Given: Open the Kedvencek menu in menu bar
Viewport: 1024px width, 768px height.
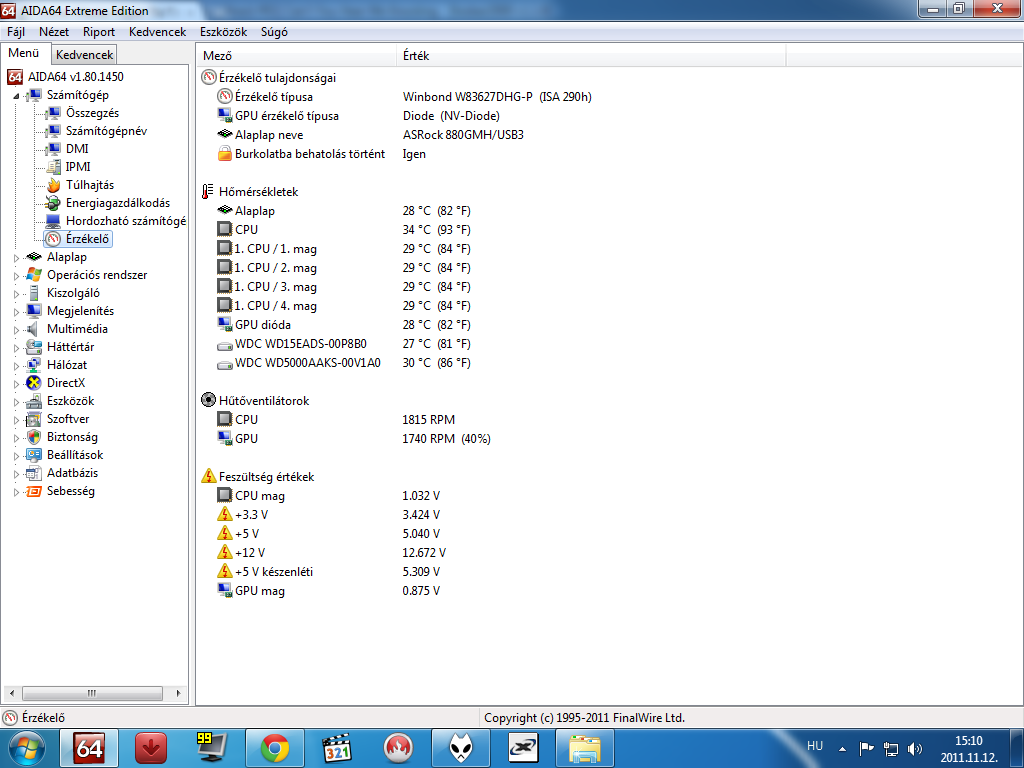Looking at the screenshot, I should (157, 31).
